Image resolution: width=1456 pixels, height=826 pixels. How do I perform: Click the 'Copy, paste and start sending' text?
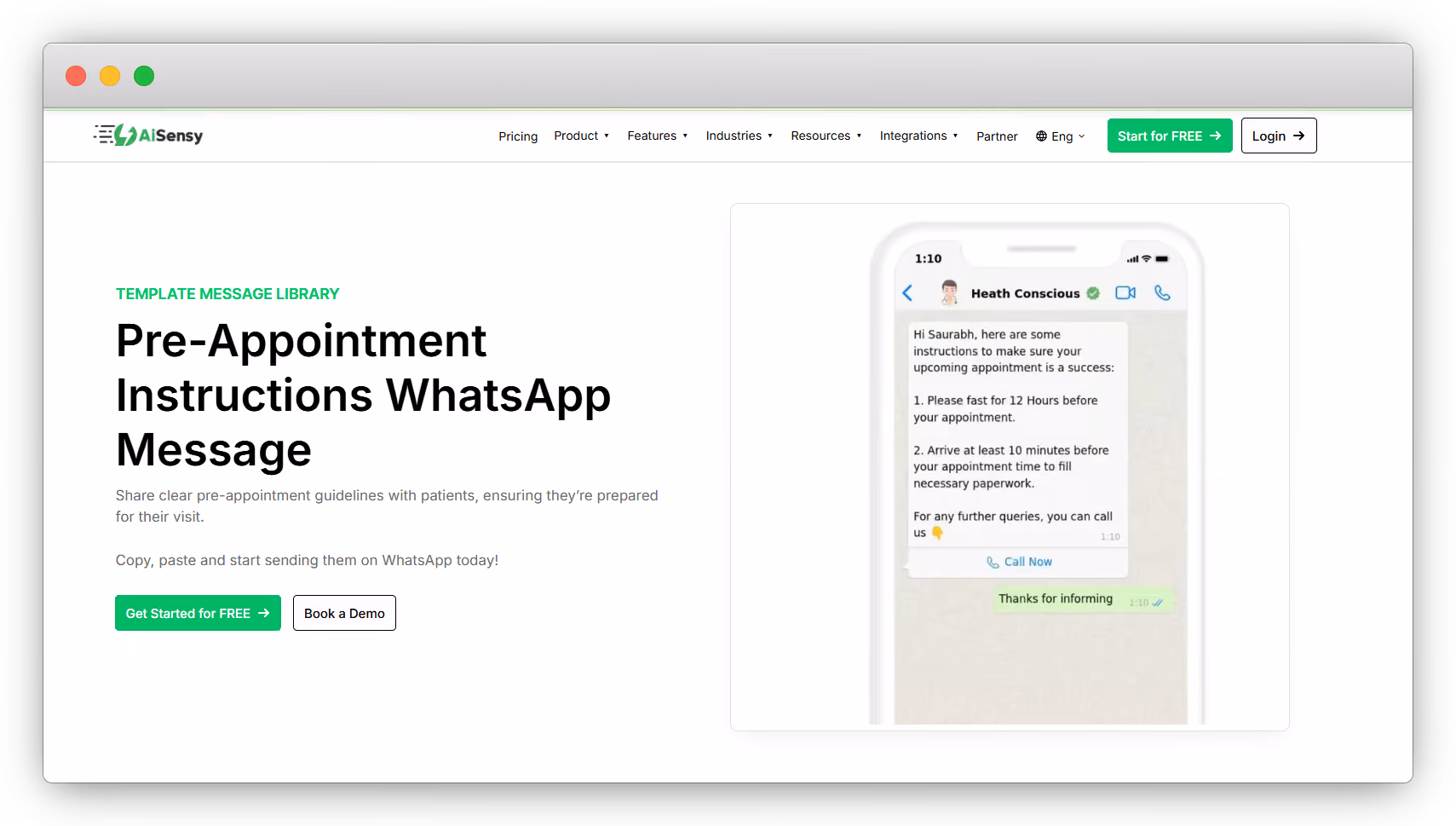click(x=307, y=560)
